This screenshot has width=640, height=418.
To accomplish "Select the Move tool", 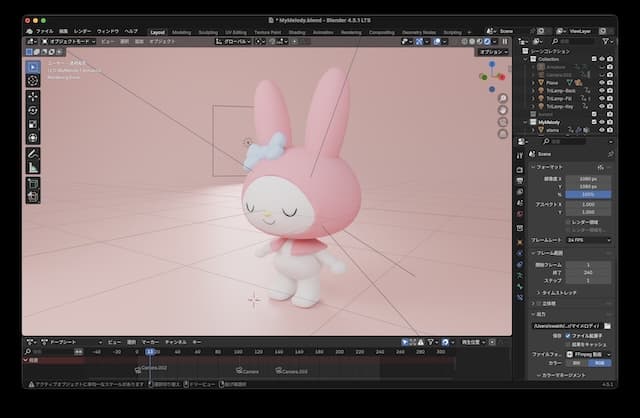I will pyautogui.click(x=33, y=95).
